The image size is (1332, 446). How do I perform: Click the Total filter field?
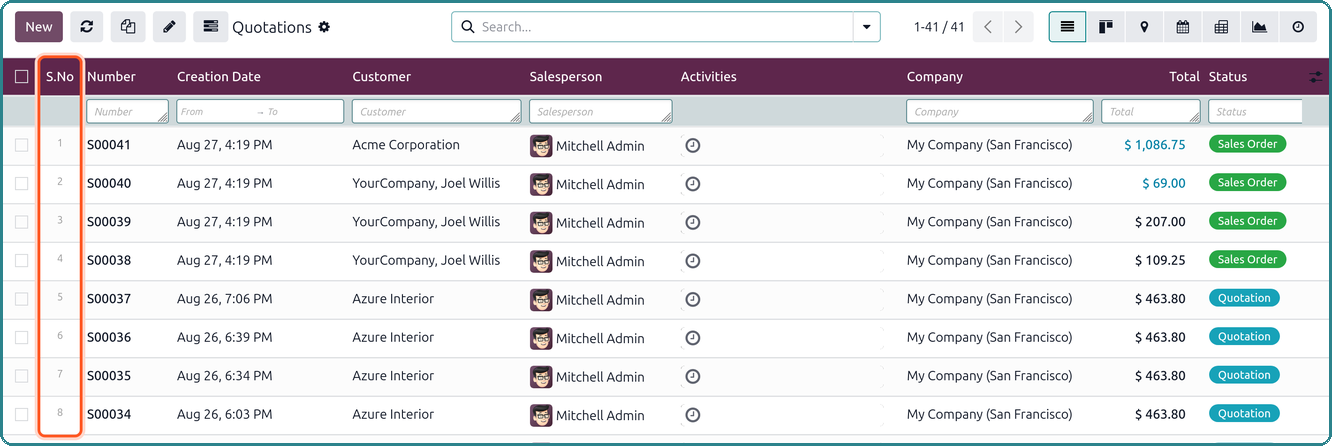pyautogui.click(x=1151, y=111)
